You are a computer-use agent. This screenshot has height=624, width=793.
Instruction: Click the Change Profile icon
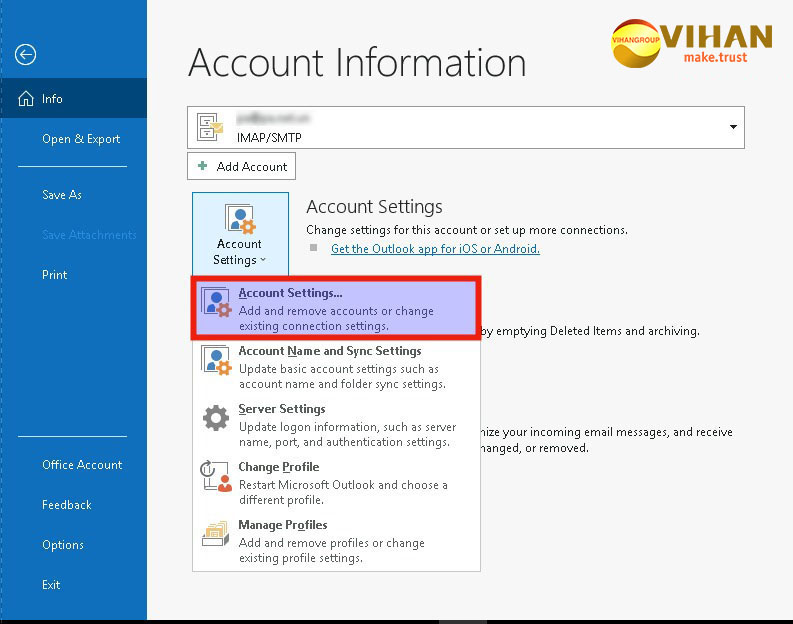pos(216,476)
